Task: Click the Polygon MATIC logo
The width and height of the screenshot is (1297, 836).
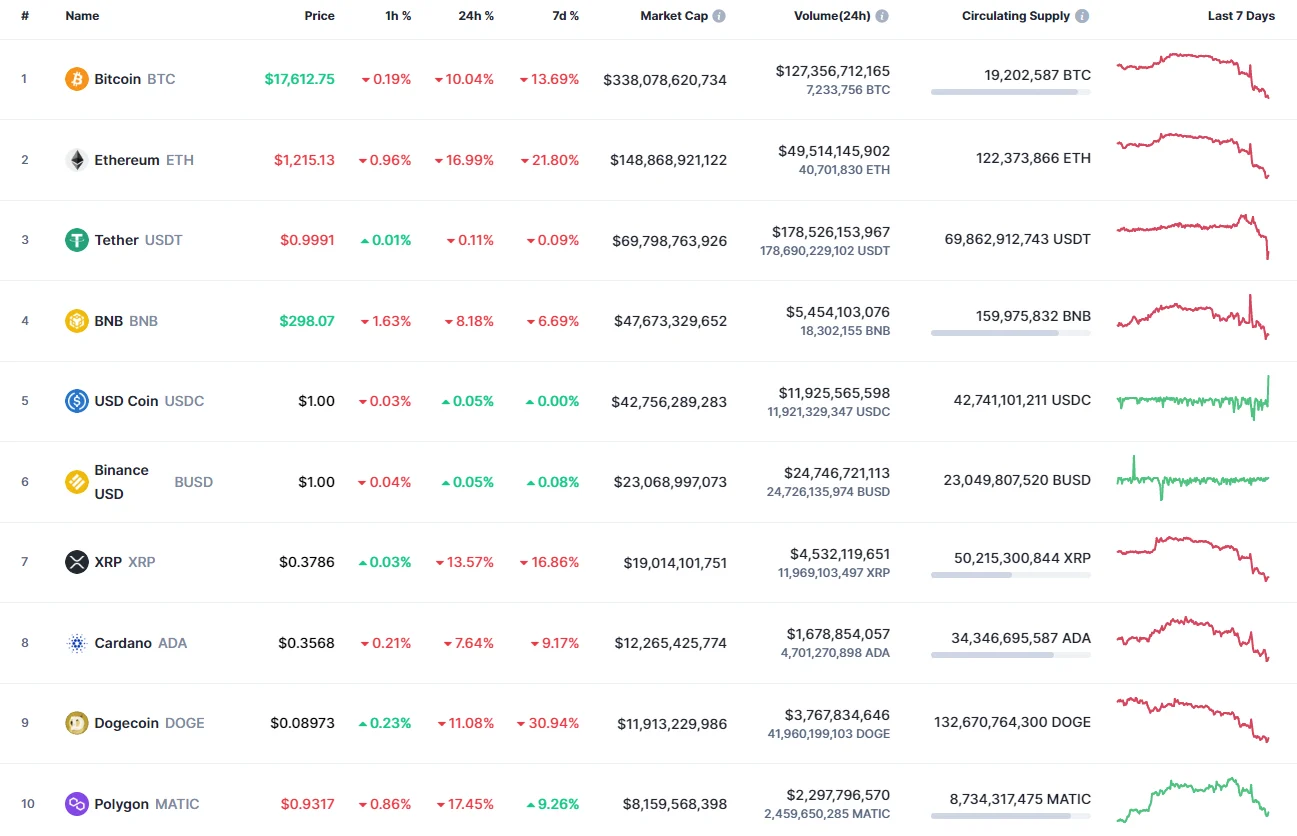Action: tap(77, 803)
